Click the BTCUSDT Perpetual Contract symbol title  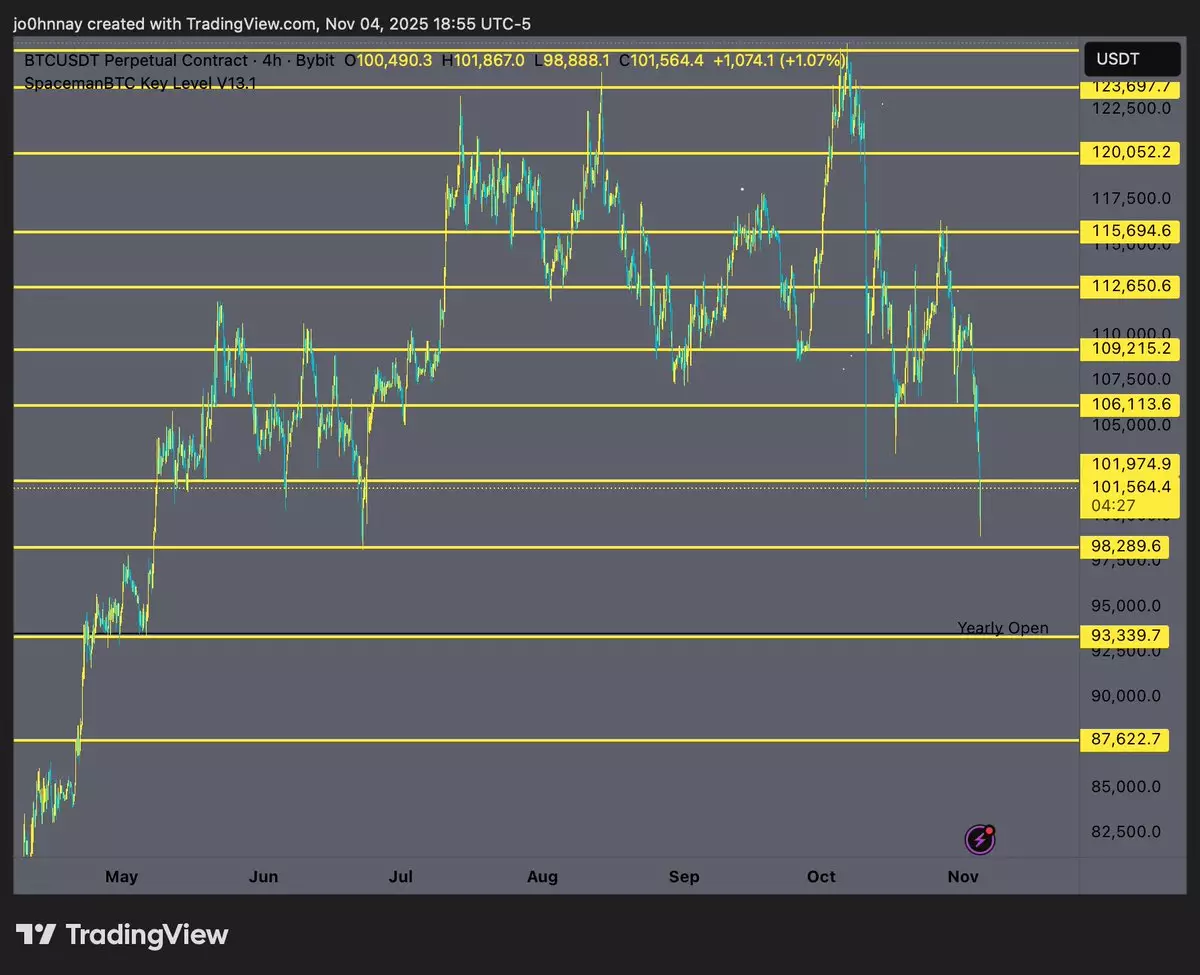140,61
